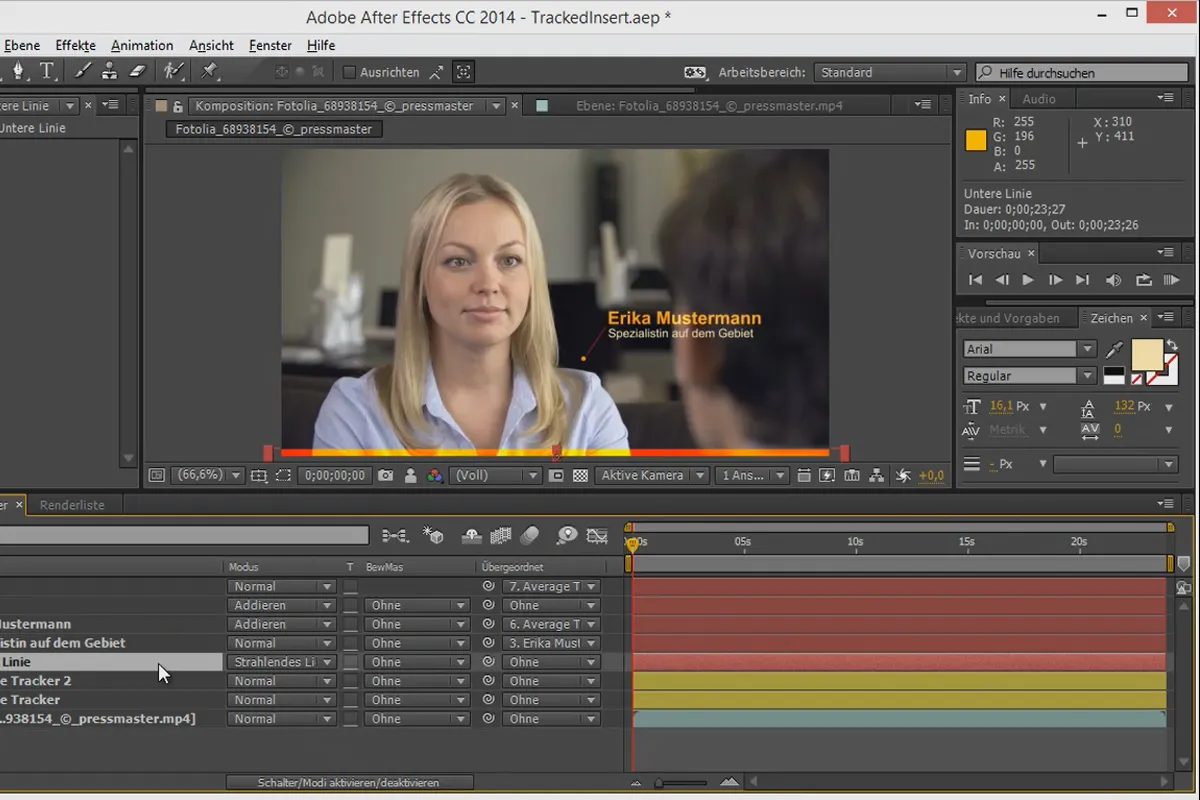Image resolution: width=1200 pixels, height=800 pixels.
Task: Start RAM preview in Vorschau panel
Action: [x=1172, y=281]
